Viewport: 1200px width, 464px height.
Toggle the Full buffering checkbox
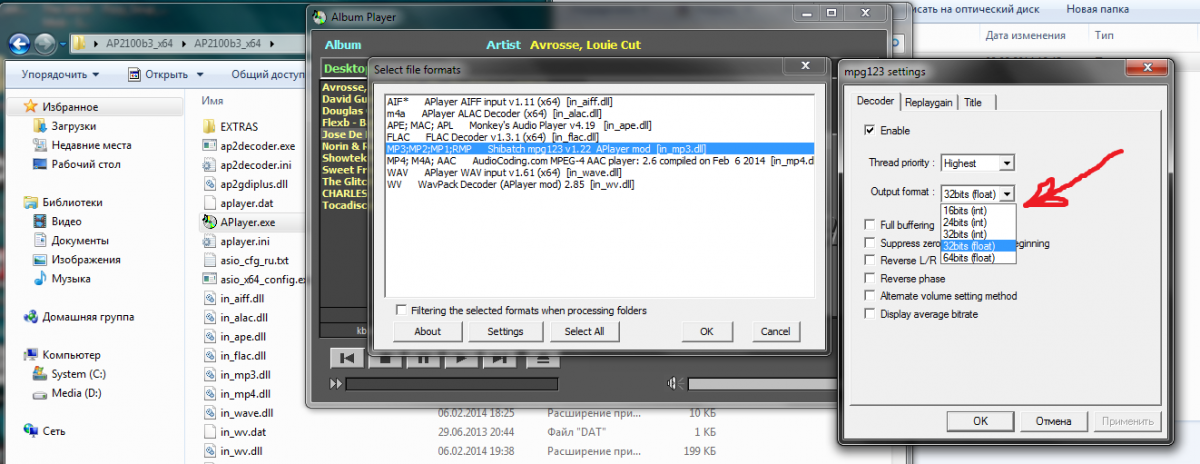point(870,225)
